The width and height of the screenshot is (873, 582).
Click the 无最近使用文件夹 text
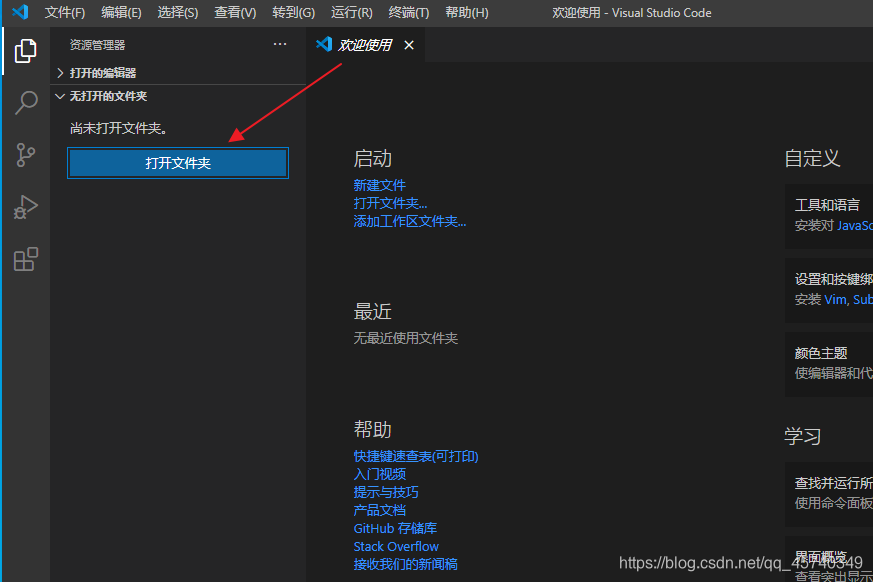tap(405, 338)
